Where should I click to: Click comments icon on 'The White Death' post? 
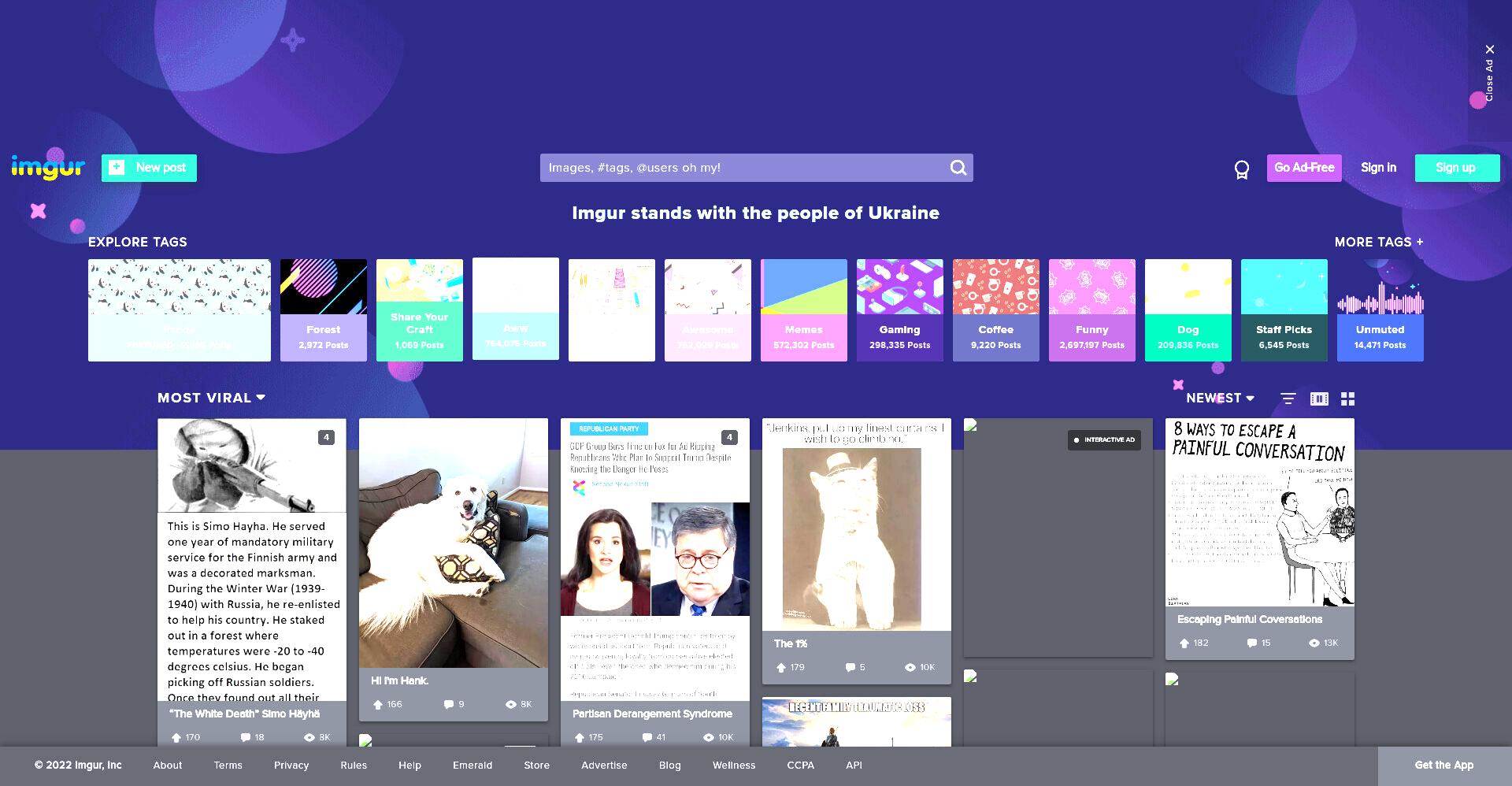pos(246,737)
